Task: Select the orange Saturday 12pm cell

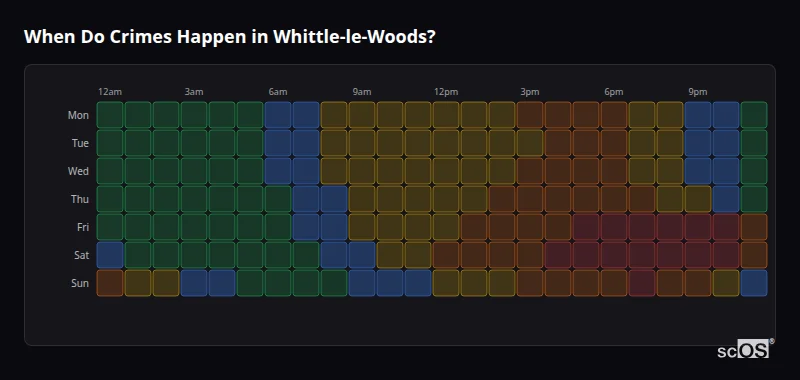Action: (446, 255)
